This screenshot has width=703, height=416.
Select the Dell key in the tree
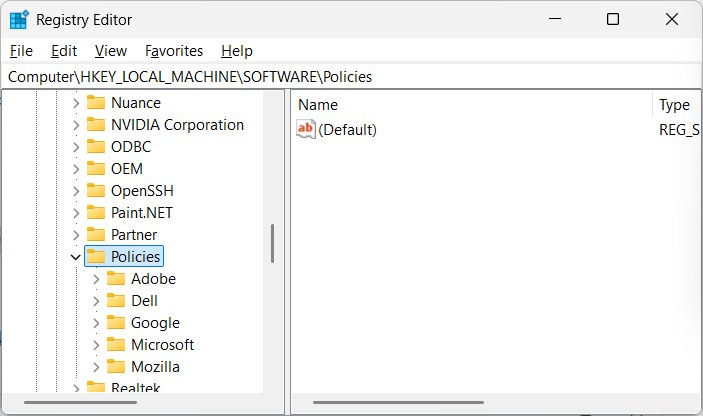(x=144, y=301)
